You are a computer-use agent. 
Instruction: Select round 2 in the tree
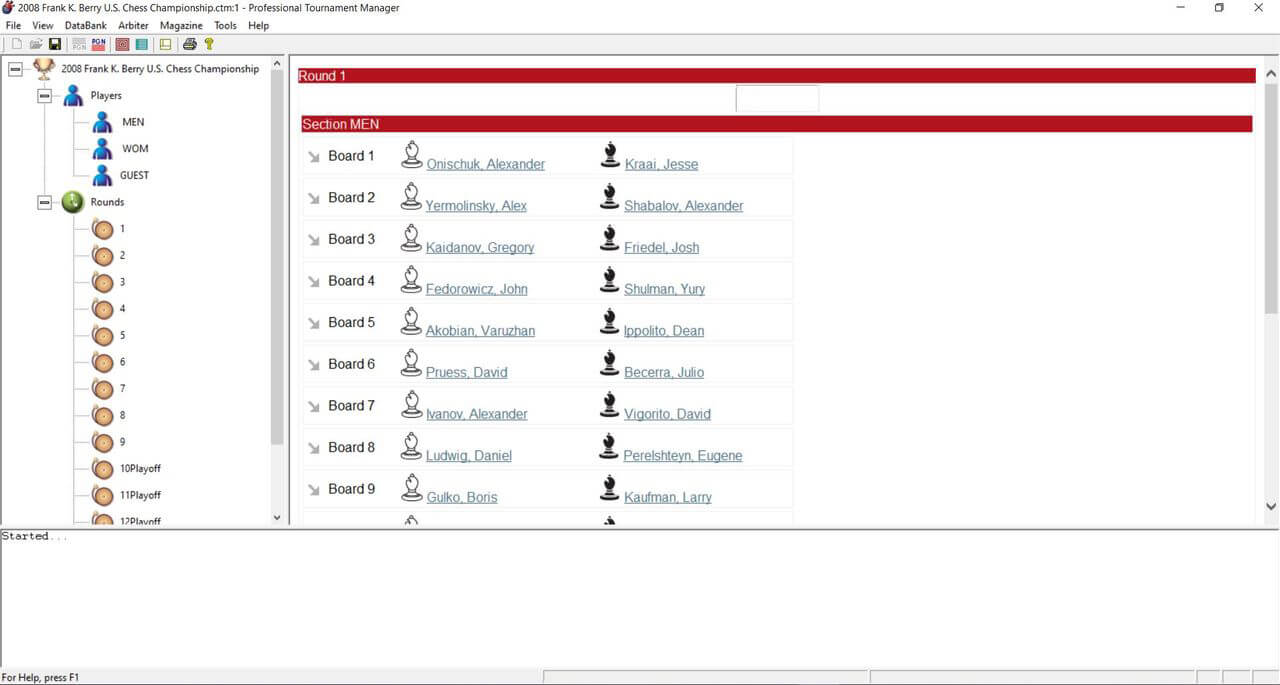click(x=123, y=255)
